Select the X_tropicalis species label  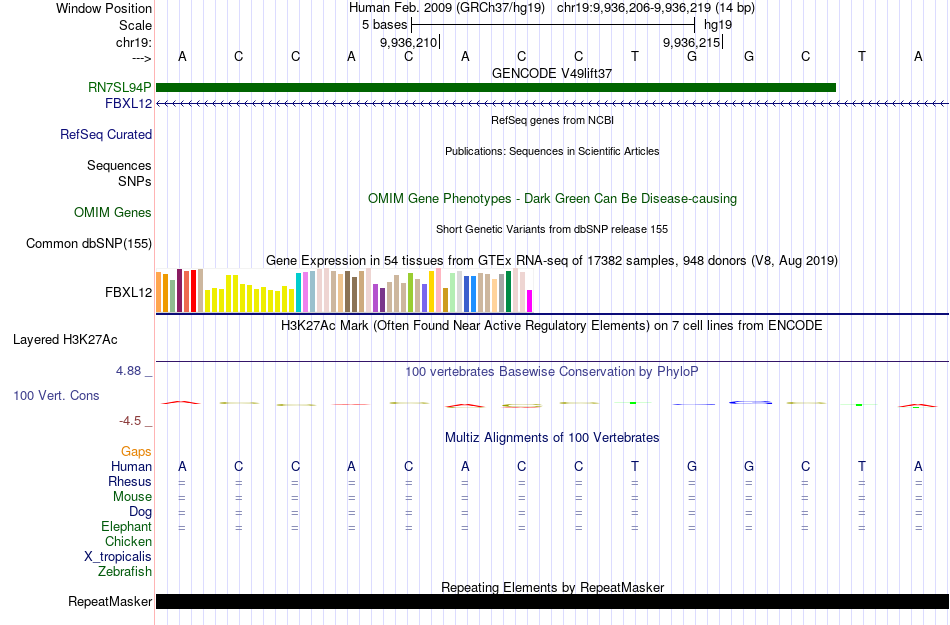click(118, 557)
